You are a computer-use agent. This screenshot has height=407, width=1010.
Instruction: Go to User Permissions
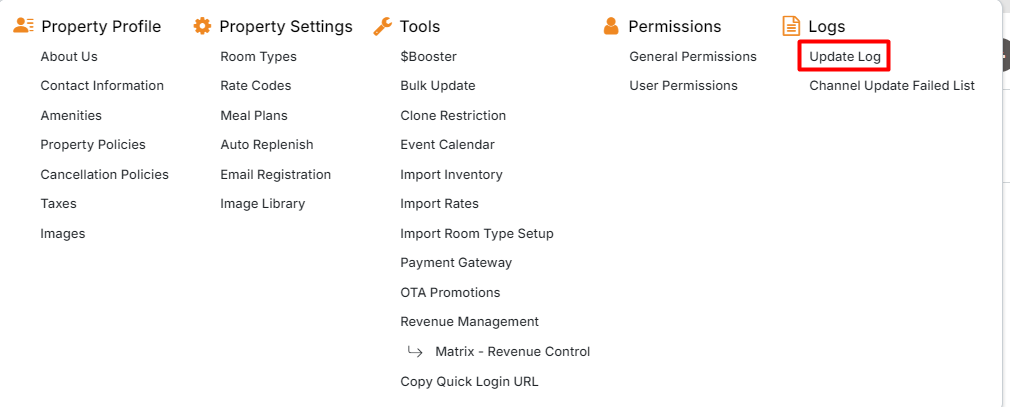click(683, 86)
